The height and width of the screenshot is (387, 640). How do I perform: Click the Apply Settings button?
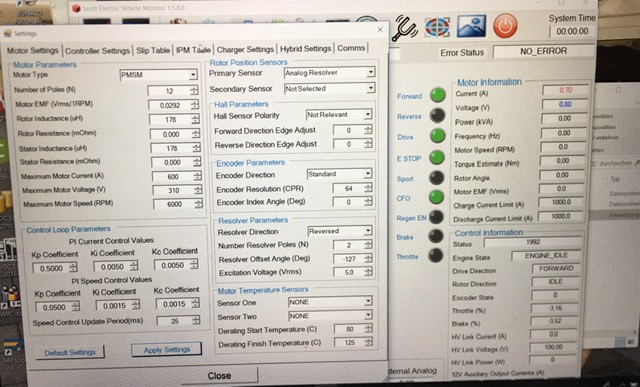point(167,350)
